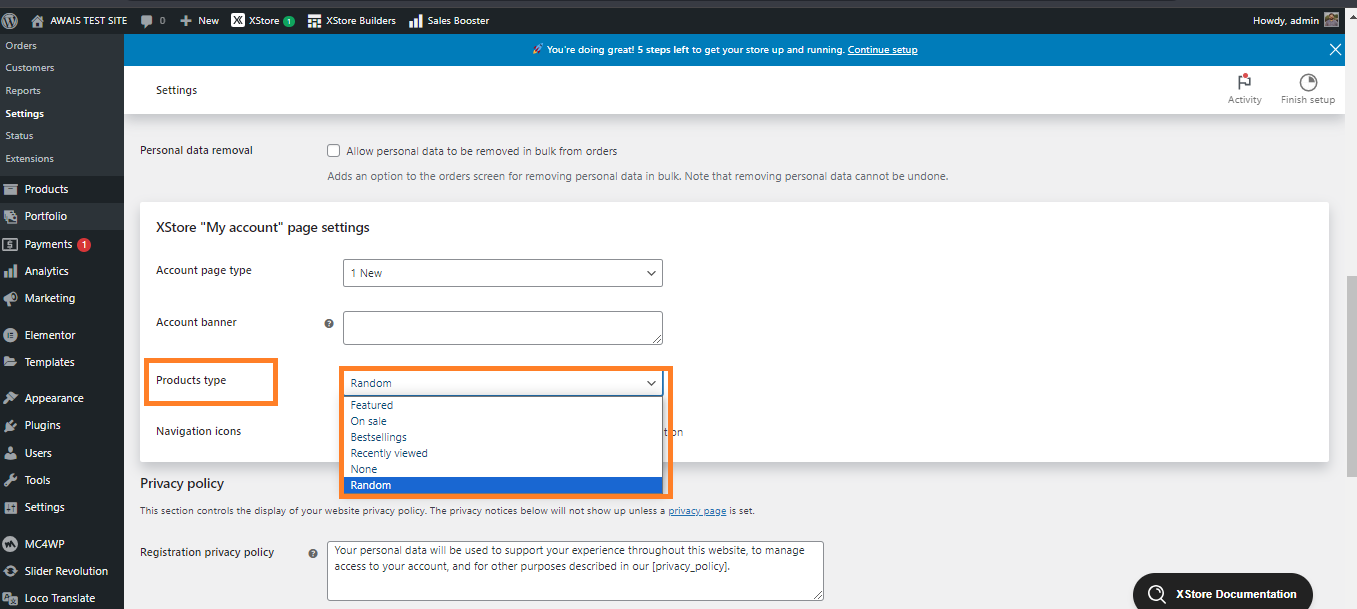Edit the Registration privacy policy text

click(x=575, y=571)
